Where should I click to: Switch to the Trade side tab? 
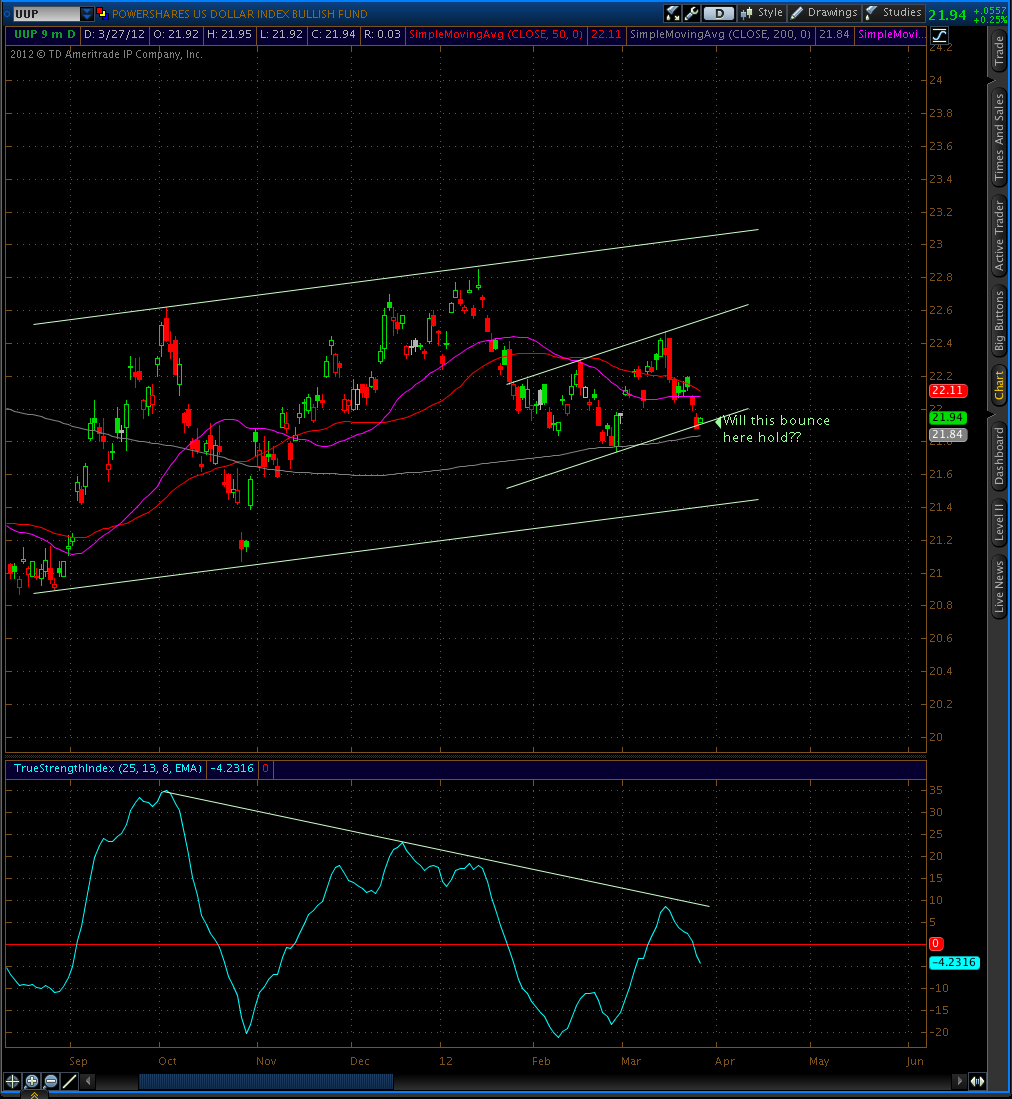[x=999, y=50]
